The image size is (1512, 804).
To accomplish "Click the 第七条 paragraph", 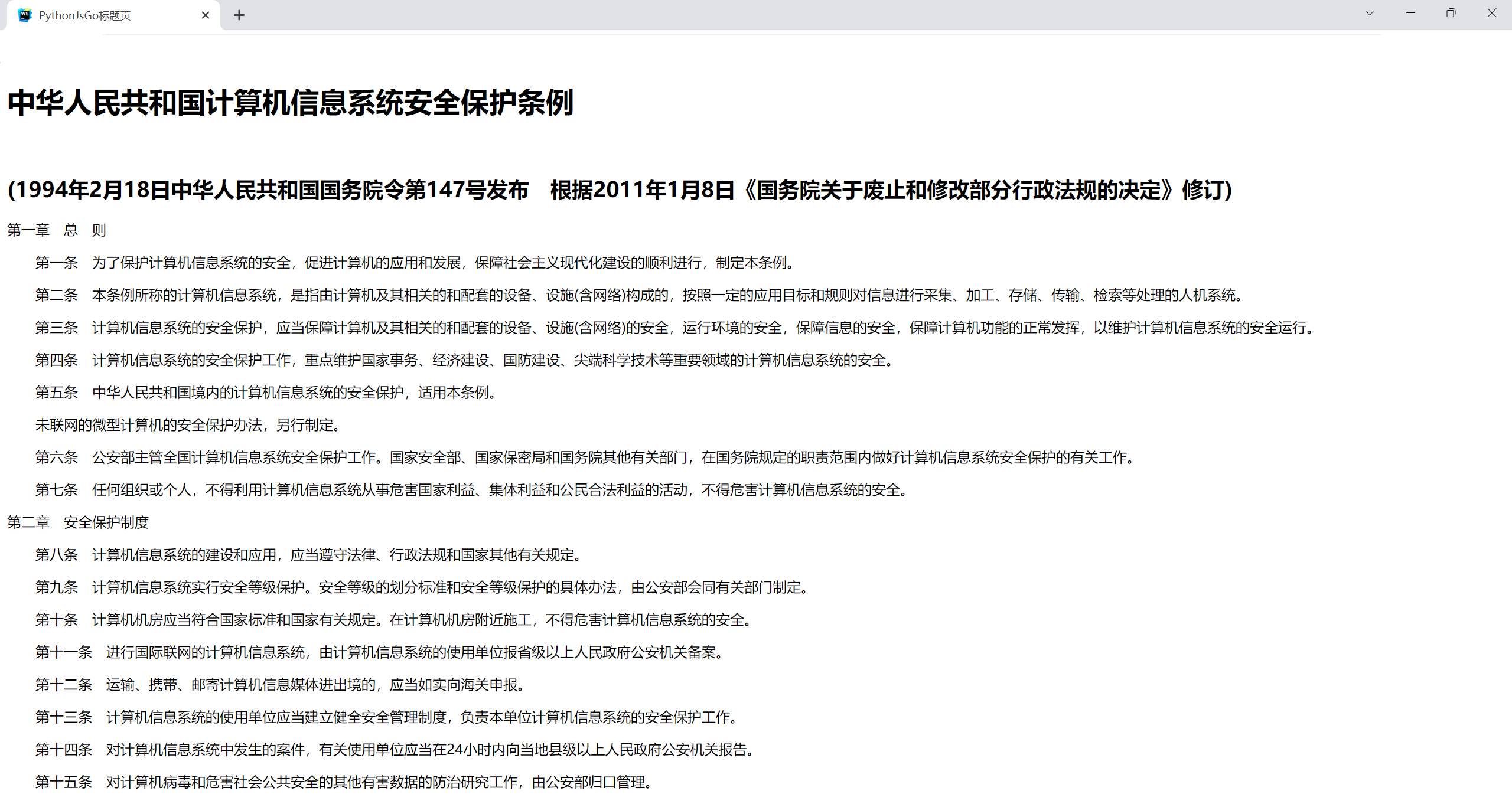I will click(472, 490).
